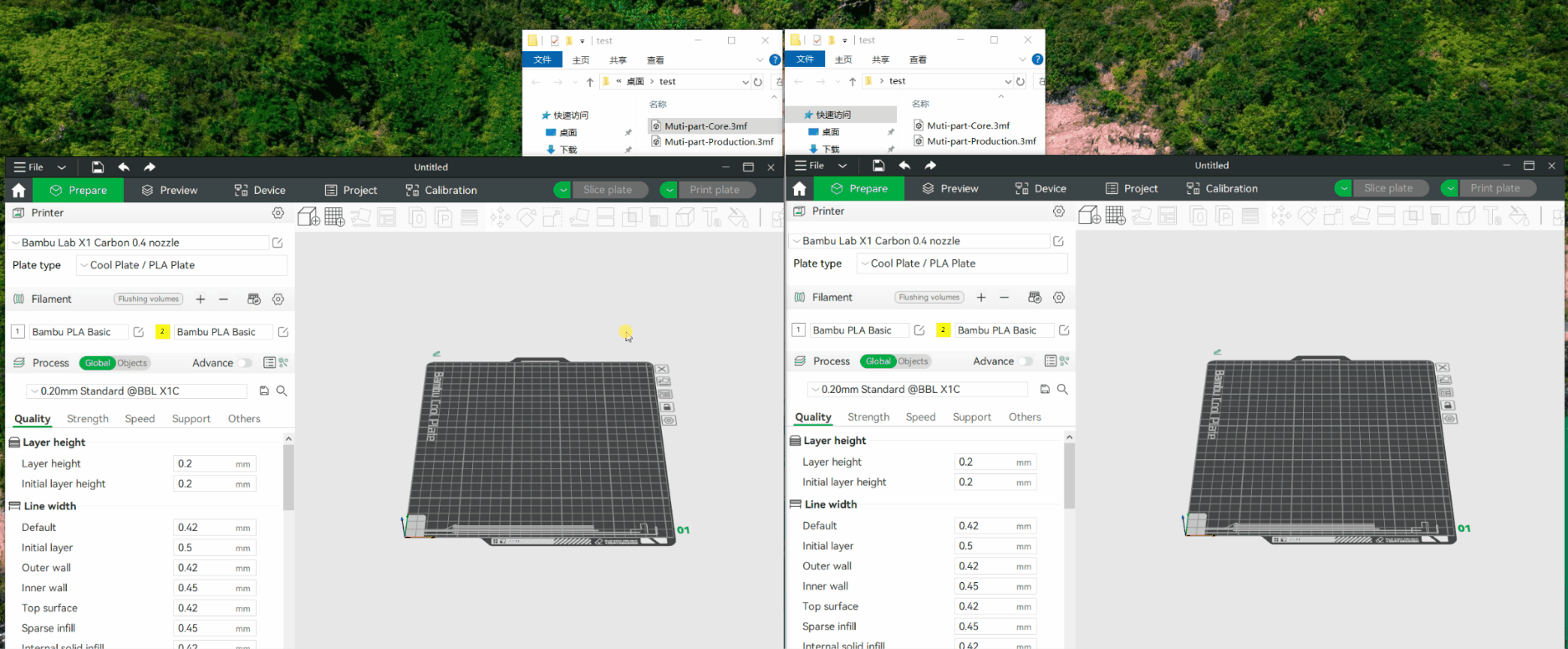
Task: Click Color painting icon in right Bambu toolbar
Action: tap(1519, 216)
